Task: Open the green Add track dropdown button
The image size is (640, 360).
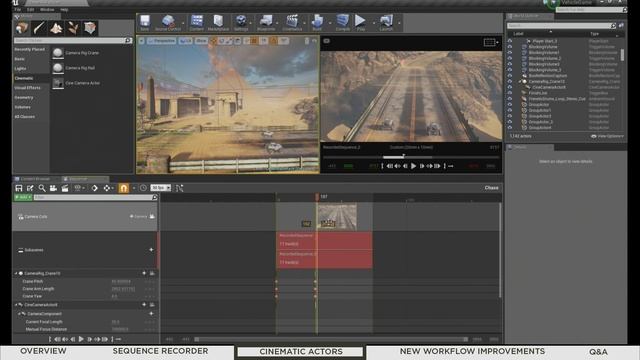Action: click(23, 197)
